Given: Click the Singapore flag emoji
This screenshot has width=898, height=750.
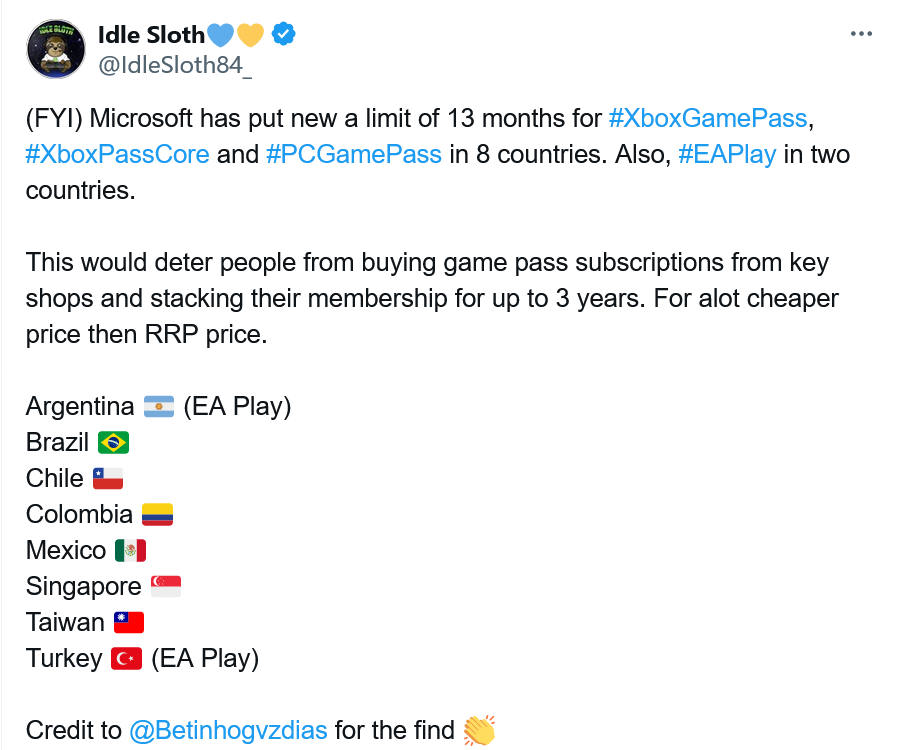Looking at the screenshot, I should coord(166,587).
